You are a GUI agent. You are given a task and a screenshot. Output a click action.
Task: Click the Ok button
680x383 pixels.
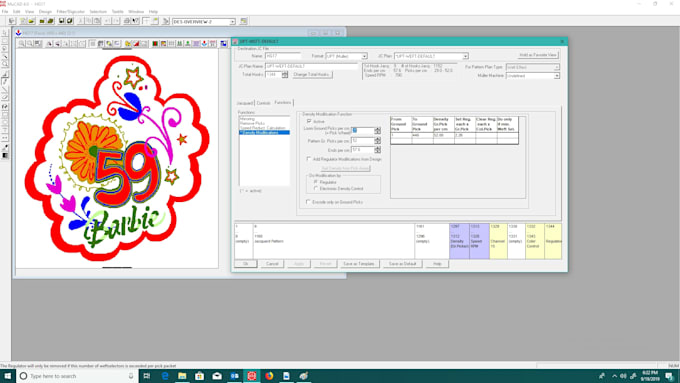[245, 264]
